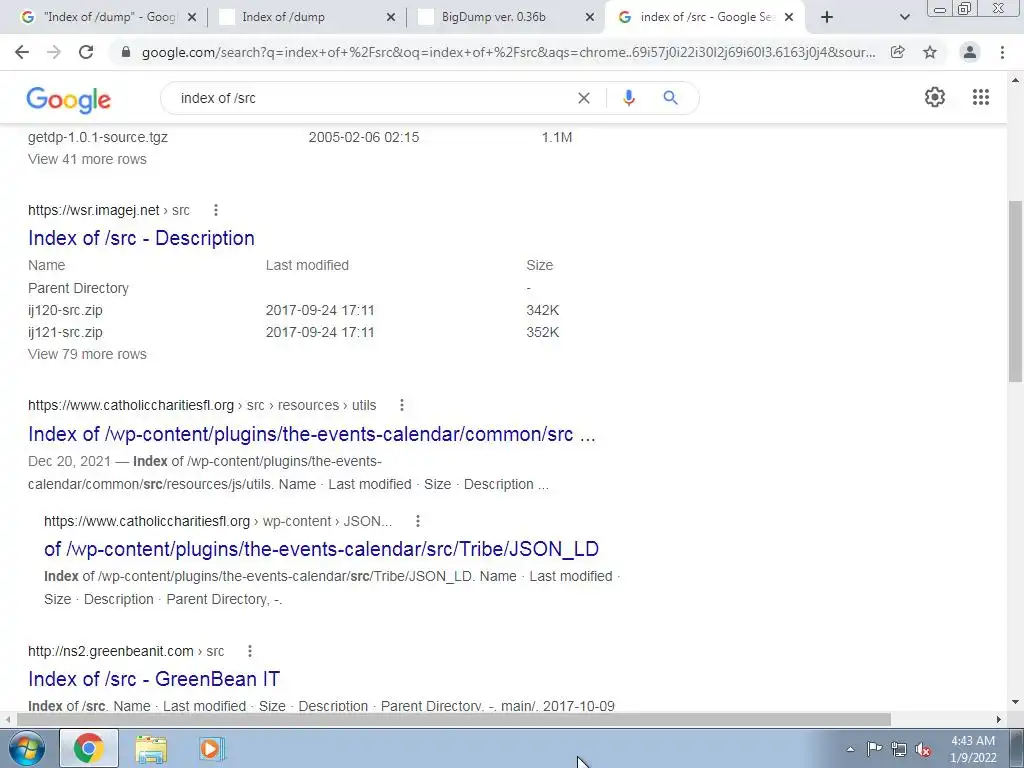Close the BigDump ver. 0.36b tab
Viewport: 1024px width, 768px height.
pyautogui.click(x=590, y=17)
